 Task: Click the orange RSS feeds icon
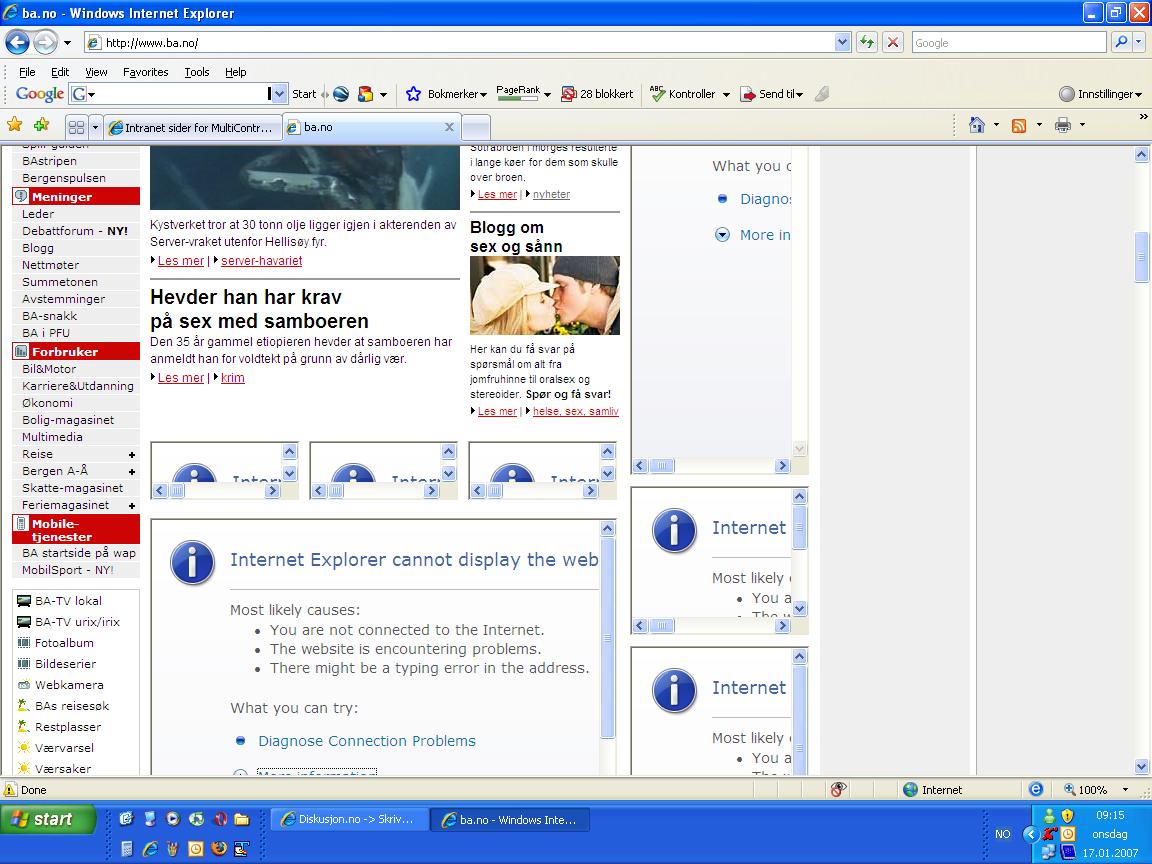click(x=1019, y=126)
